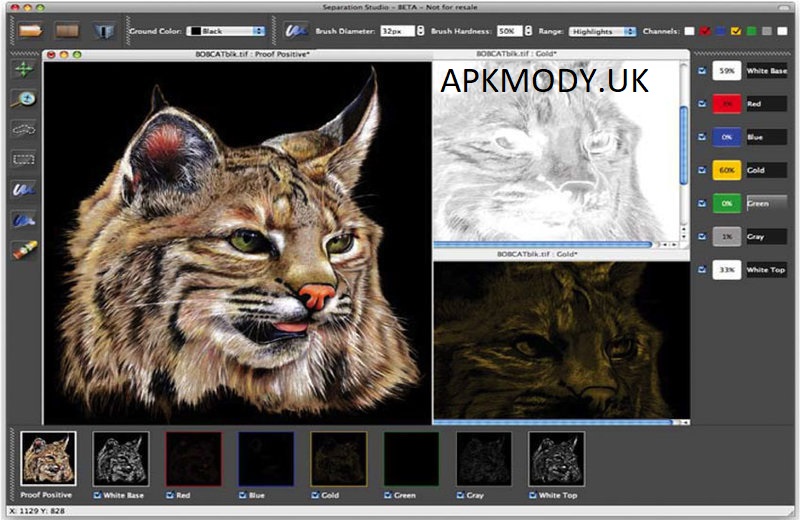
Task: Click the Blue 0% color swatch
Action: pos(727,137)
